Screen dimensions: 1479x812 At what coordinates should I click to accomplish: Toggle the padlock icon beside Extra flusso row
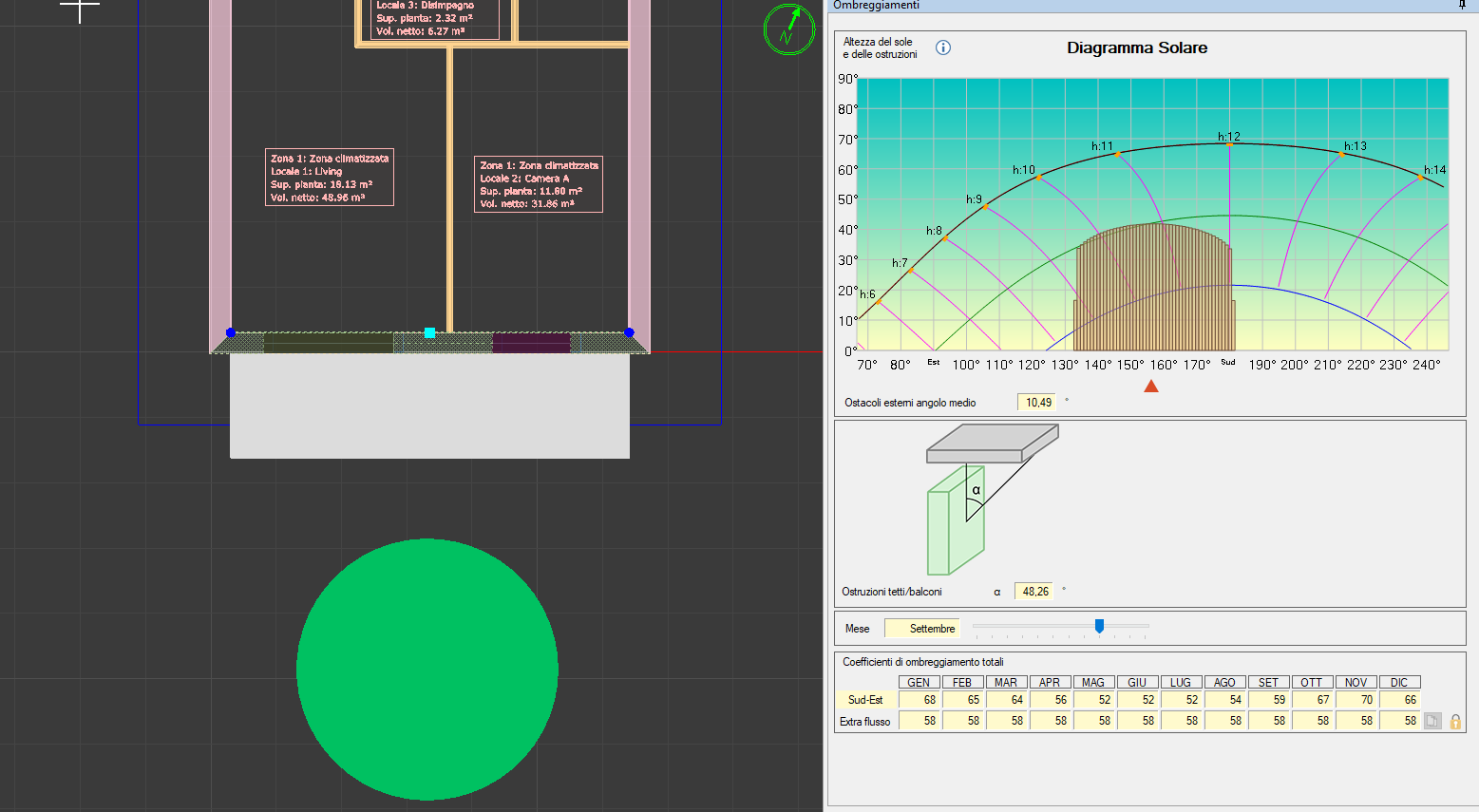pyautogui.click(x=1455, y=722)
